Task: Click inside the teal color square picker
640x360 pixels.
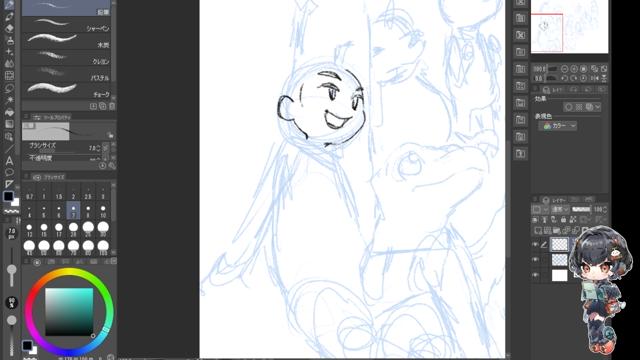Action: point(69,312)
